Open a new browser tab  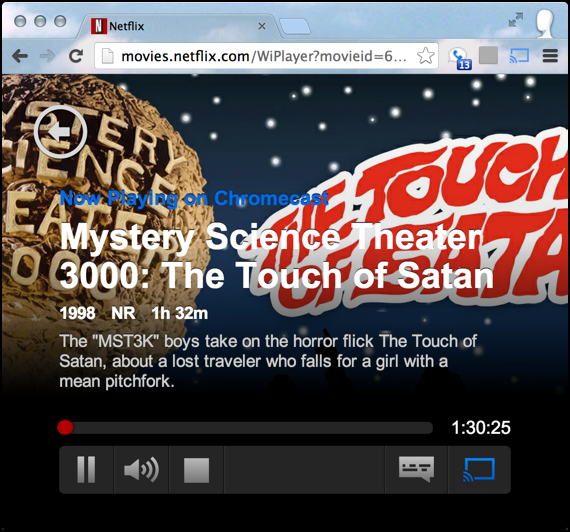(x=295, y=27)
